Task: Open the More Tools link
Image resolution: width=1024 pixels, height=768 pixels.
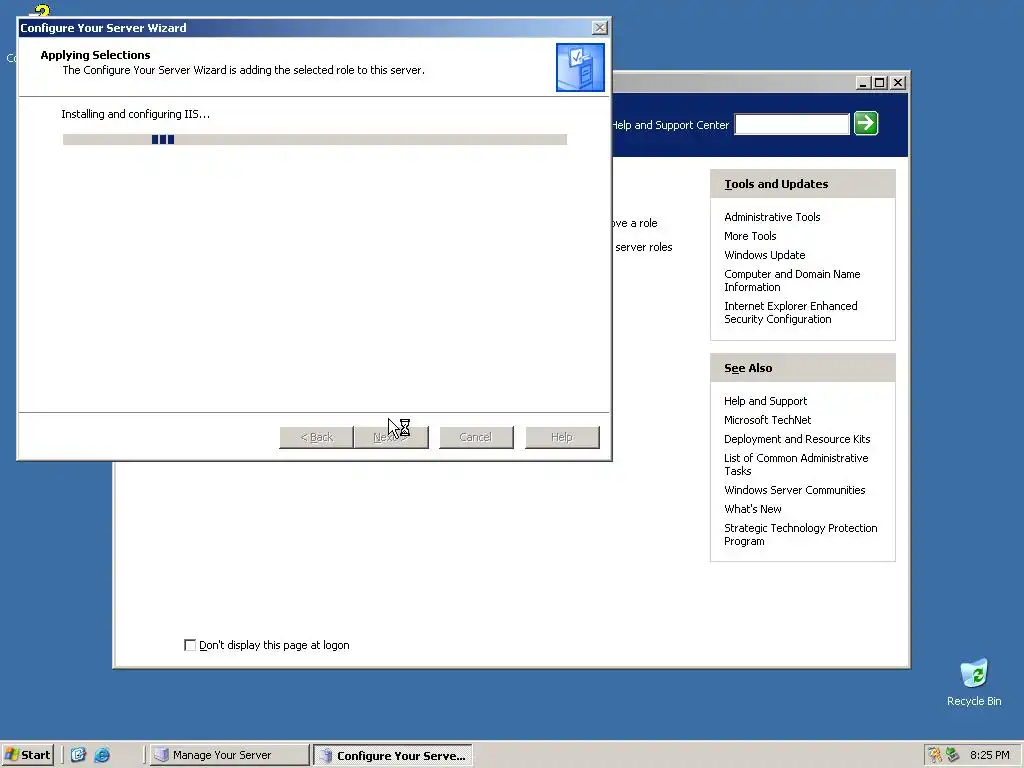Action: (750, 236)
